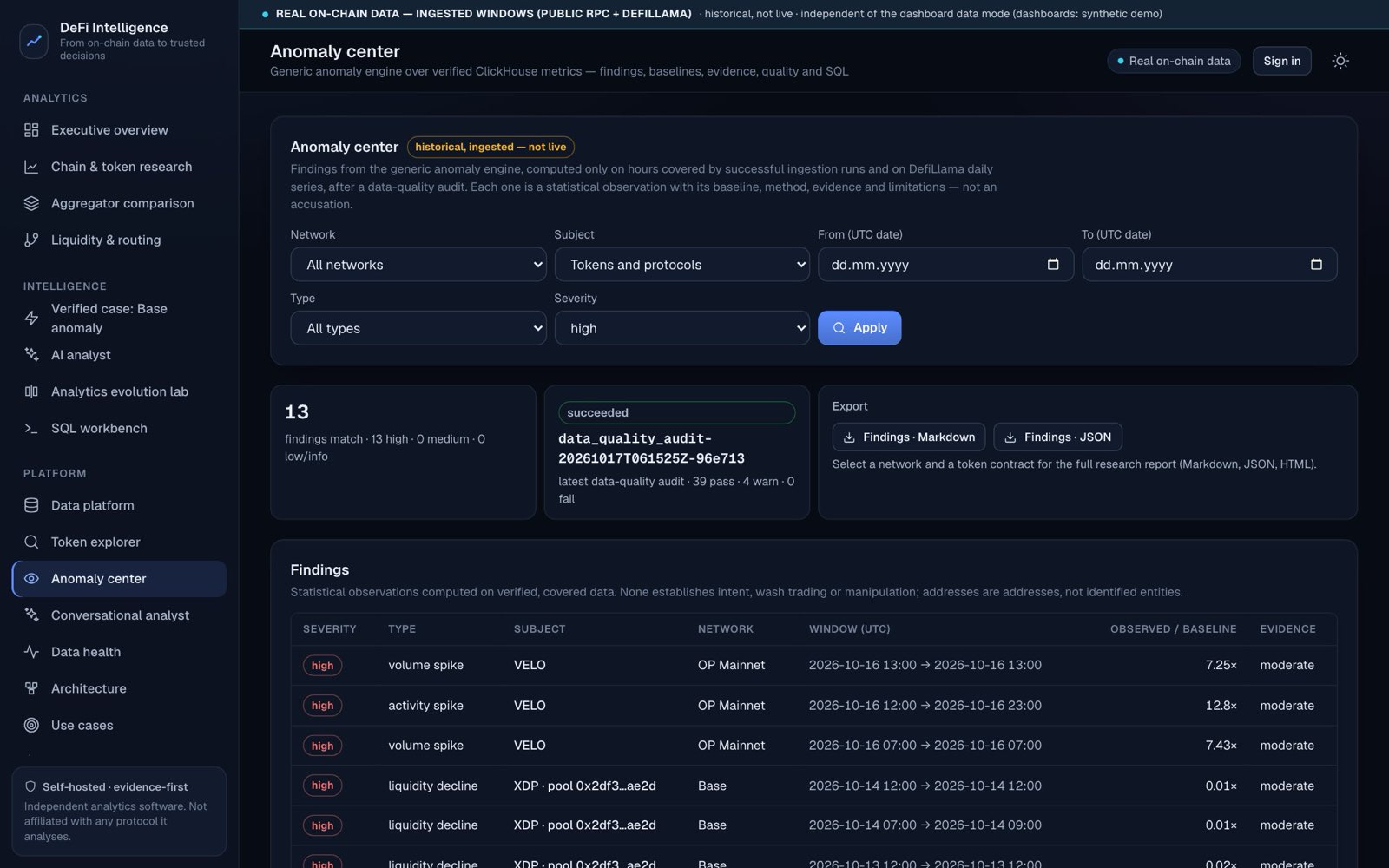Click the Liquidity & routing branch icon
Screen dimensions: 1389x868
[x=31, y=240]
